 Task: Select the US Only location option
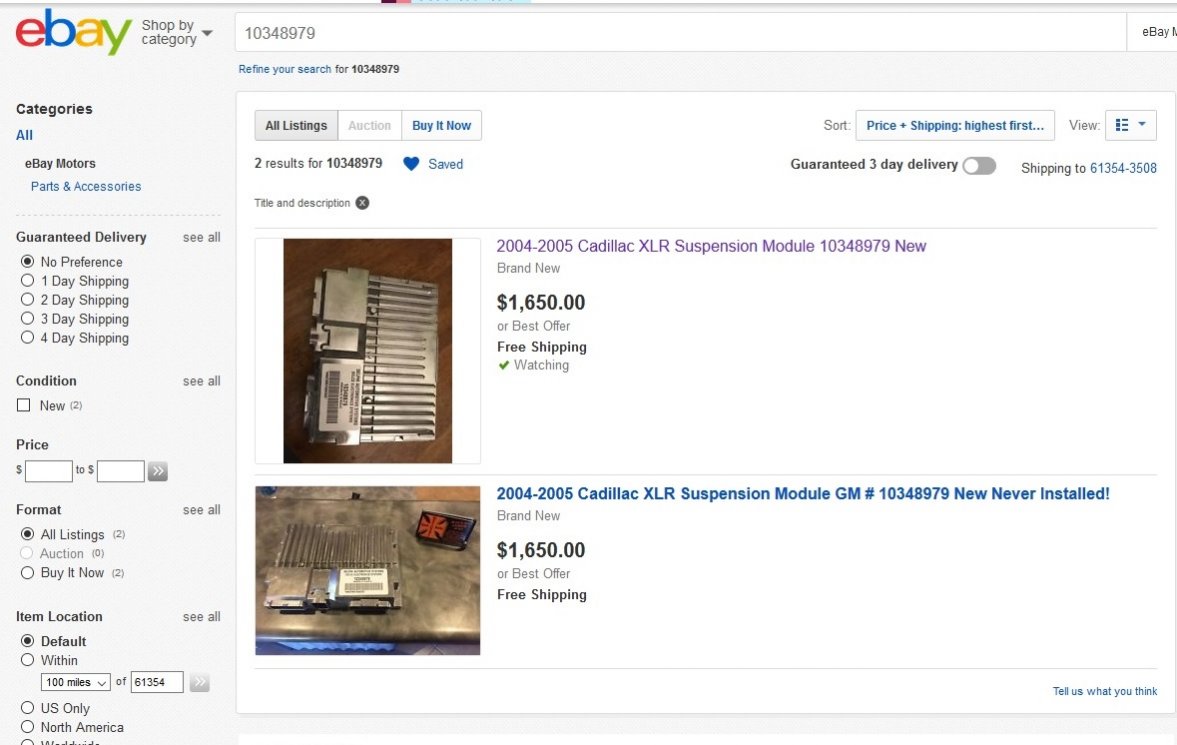pos(28,707)
